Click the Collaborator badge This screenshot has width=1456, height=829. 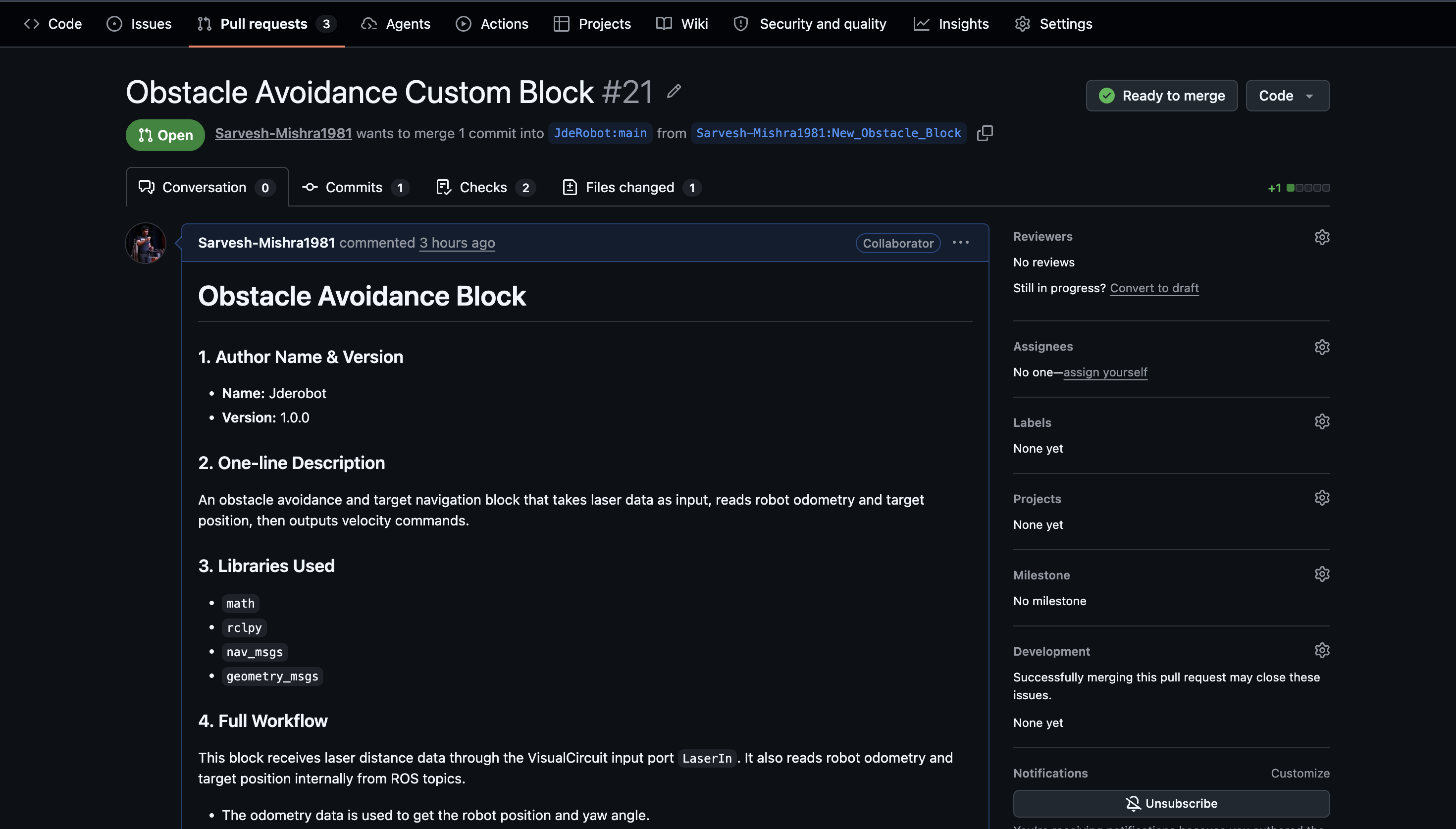tap(898, 243)
